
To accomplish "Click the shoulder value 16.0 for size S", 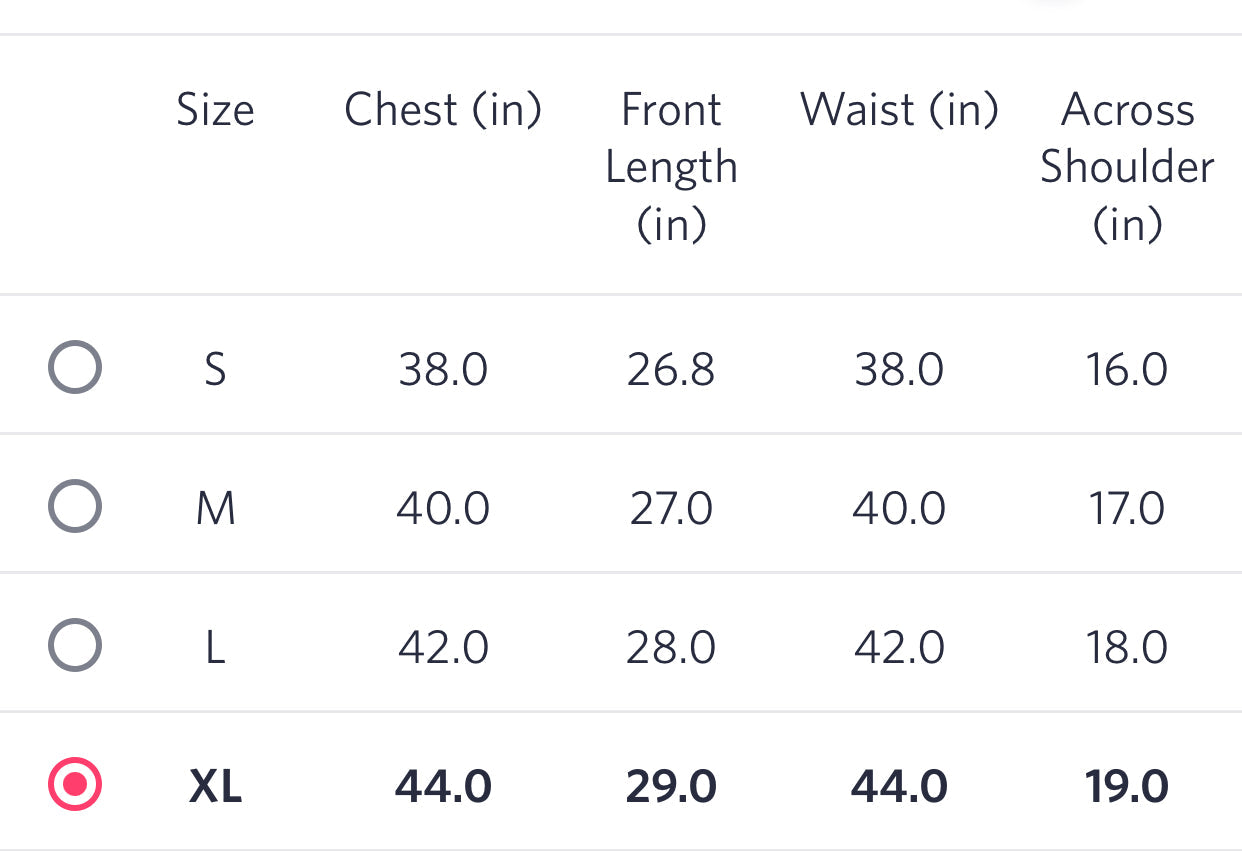I will pyautogui.click(x=1127, y=368).
